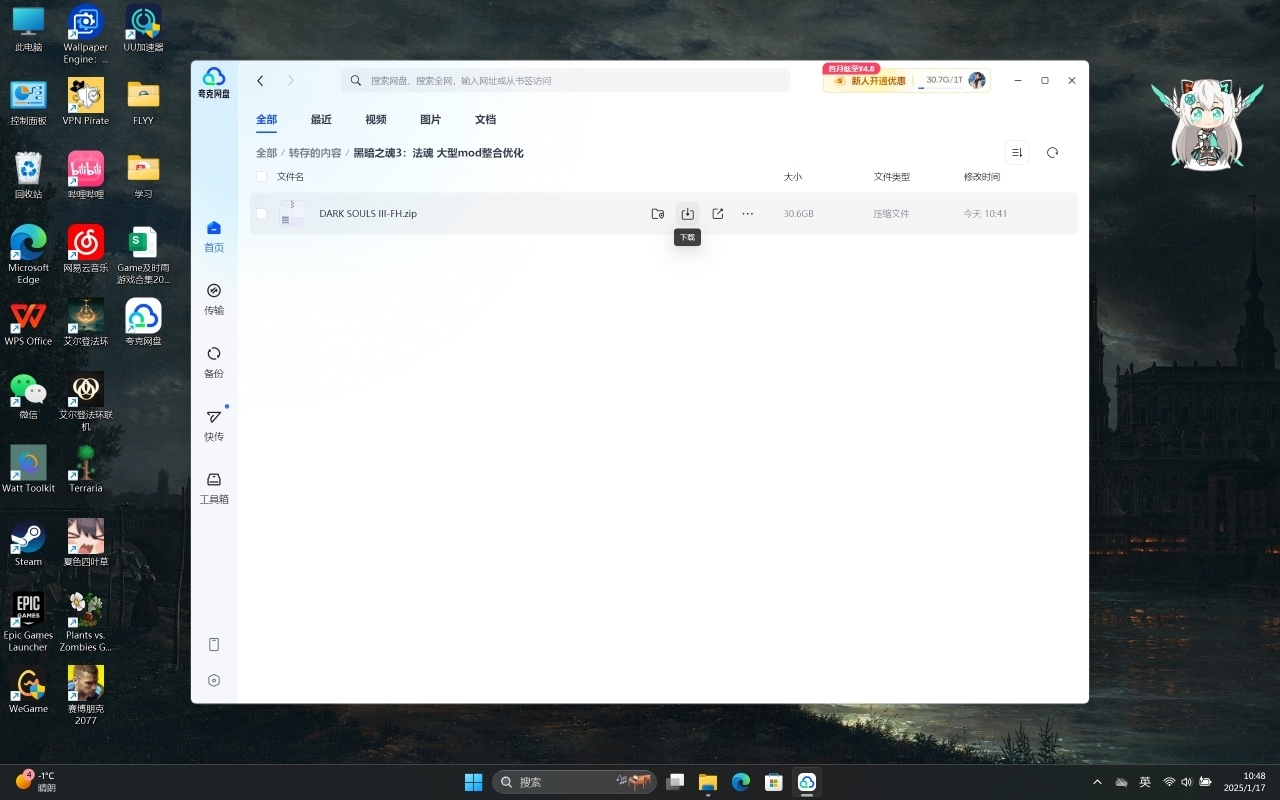
Task: Tick the checkbox for DARK SOULS III-FH.zip
Action: [x=261, y=213]
